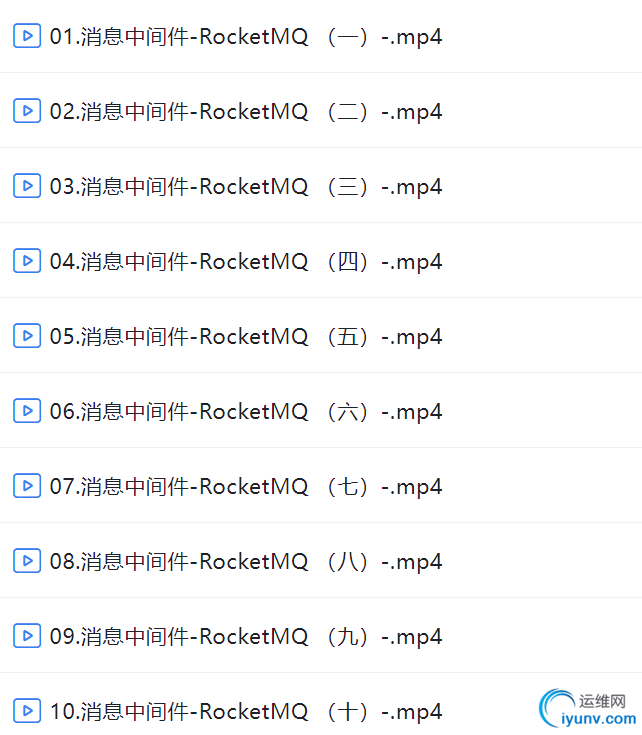
Task: Click the video icon for file 09
Action: [x=27, y=636]
